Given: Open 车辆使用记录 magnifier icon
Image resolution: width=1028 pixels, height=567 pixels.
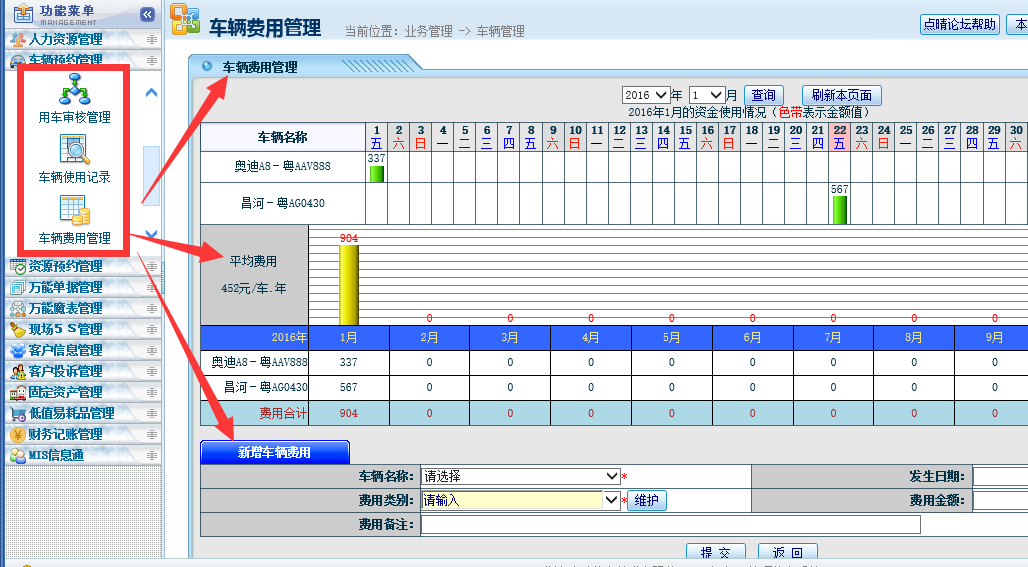Looking at the screenshot, I should click(x=74, y=149).
